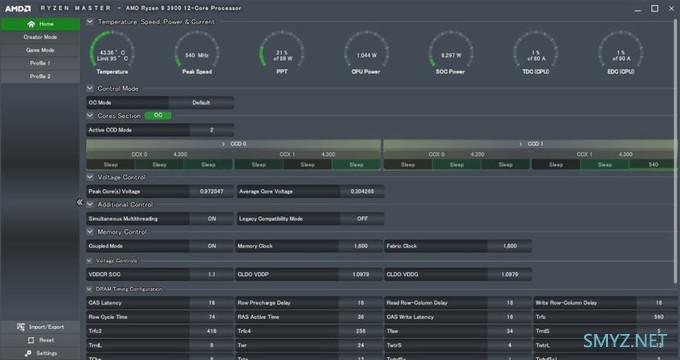This screenshot has height=360, width=680.
Task: Click the OC Mode Default value
Action: [201, 103]
